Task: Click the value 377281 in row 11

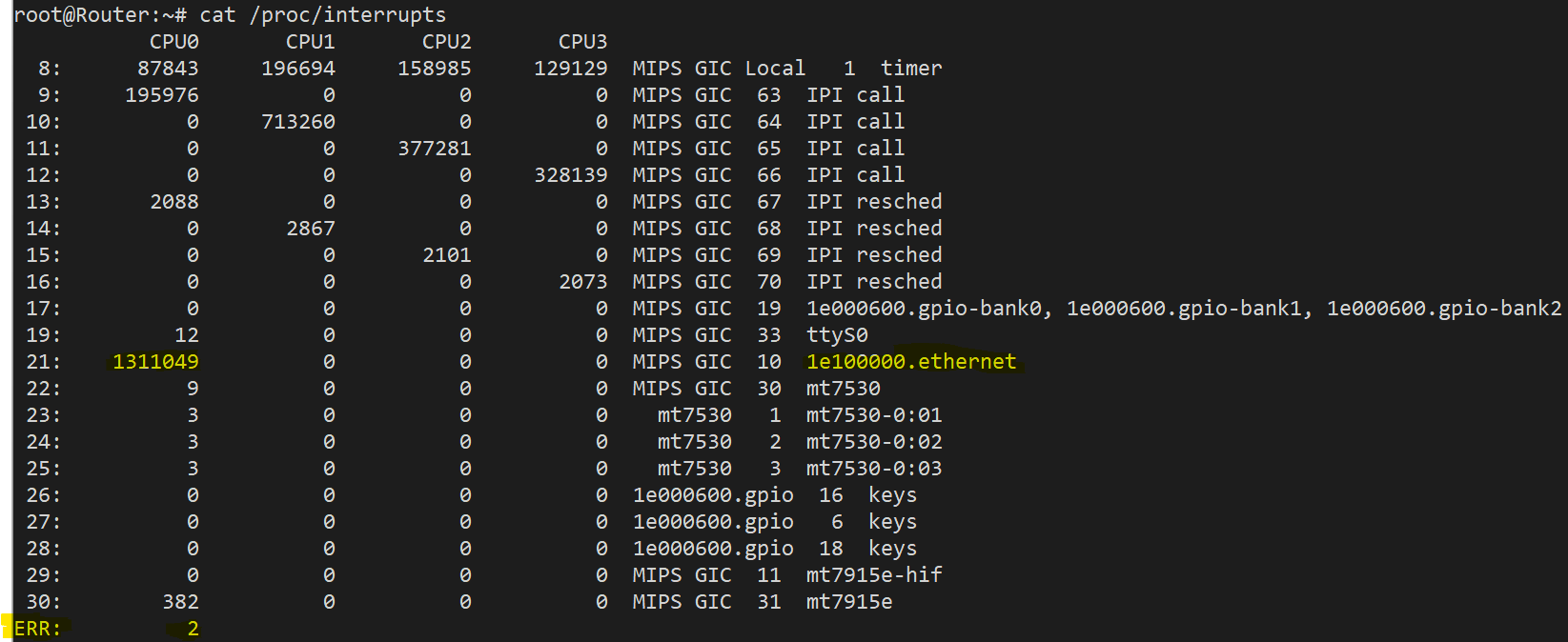Action: pos(435,149)
